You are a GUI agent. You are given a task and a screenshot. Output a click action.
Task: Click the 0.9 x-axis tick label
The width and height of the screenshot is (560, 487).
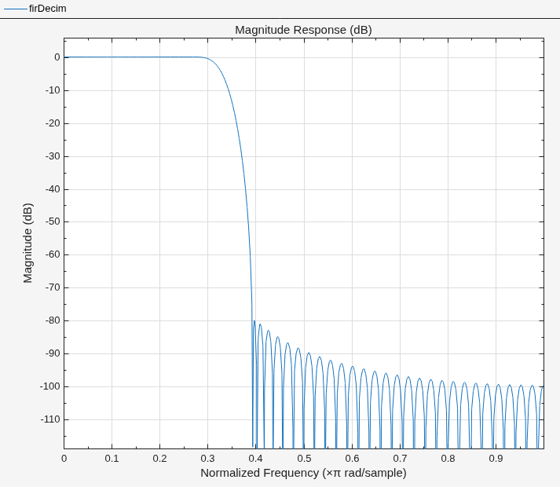496,458
